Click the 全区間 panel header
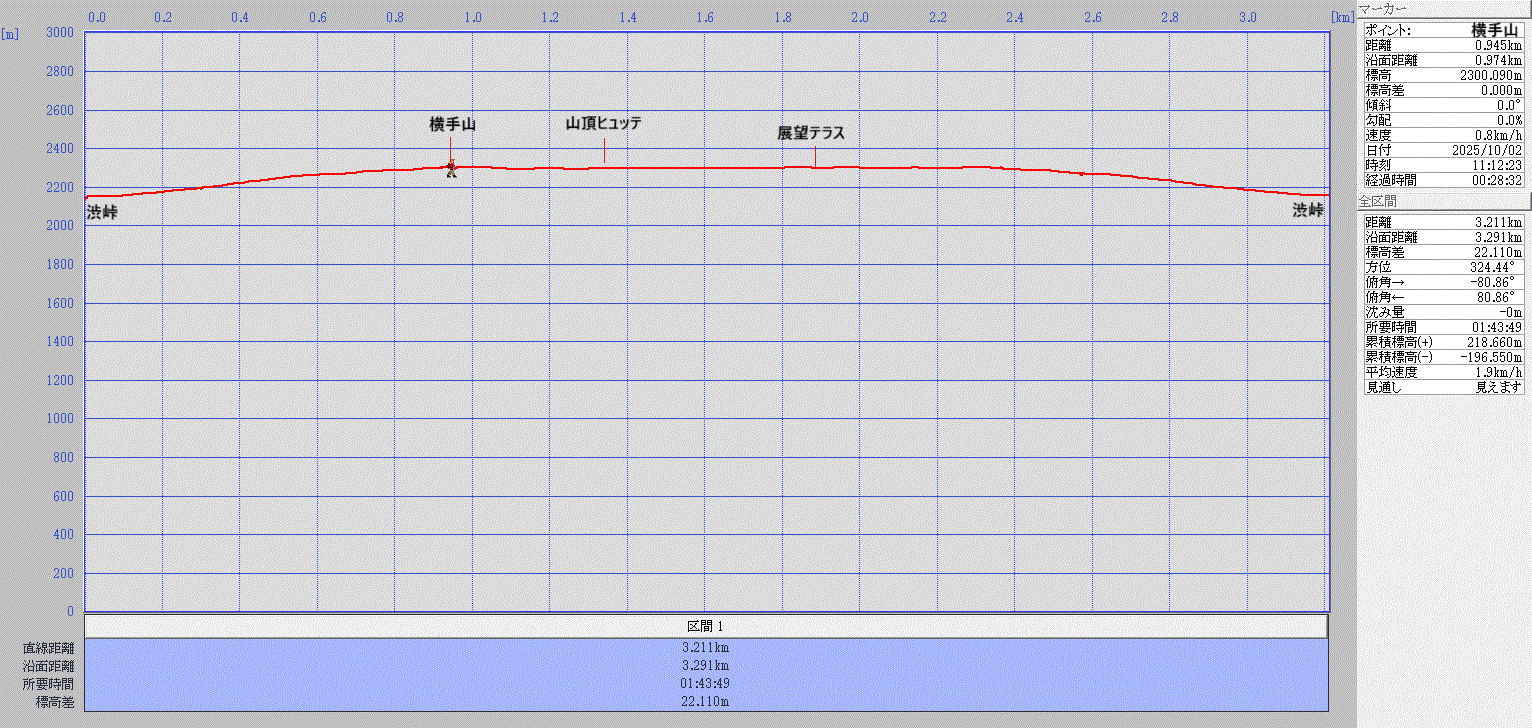 coord(1377,202)
